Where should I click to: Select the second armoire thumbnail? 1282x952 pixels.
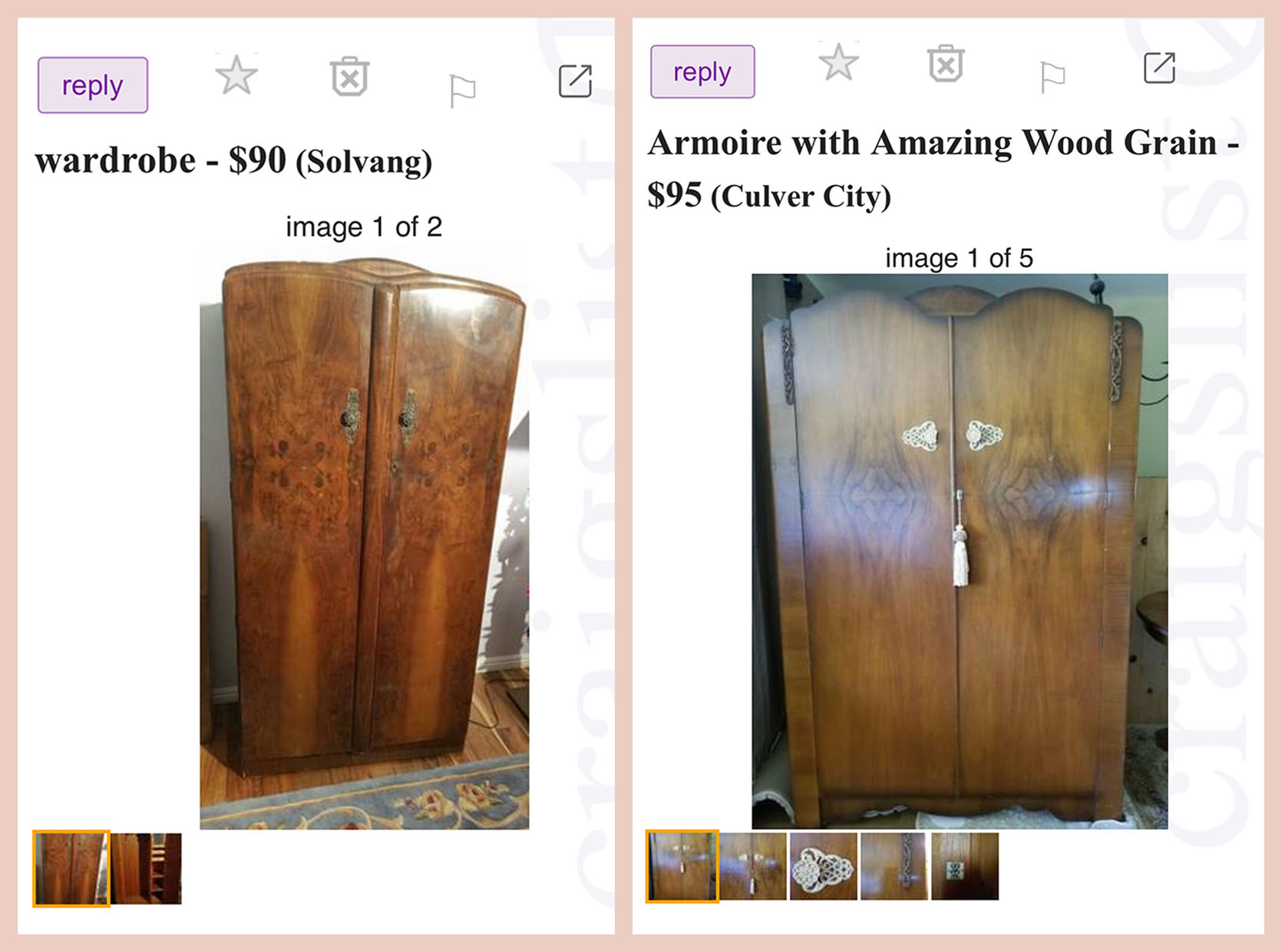click(x=753, y=866)
